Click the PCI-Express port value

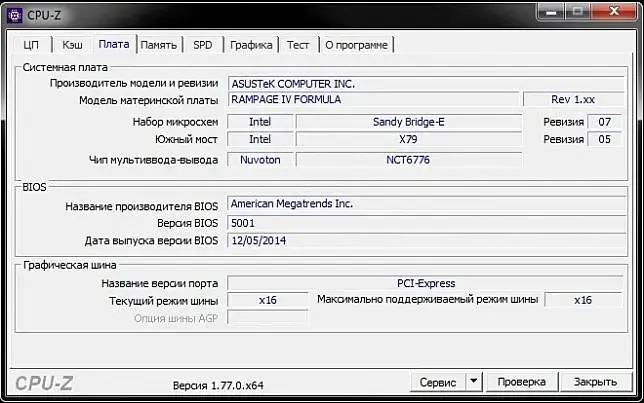pos(426,283)
